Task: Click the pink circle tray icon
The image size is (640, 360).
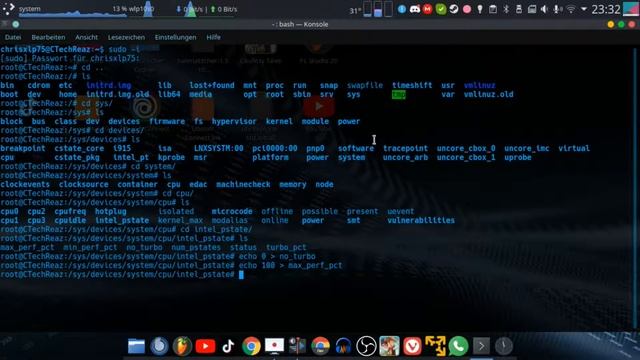Action: [x=467, y=9]
